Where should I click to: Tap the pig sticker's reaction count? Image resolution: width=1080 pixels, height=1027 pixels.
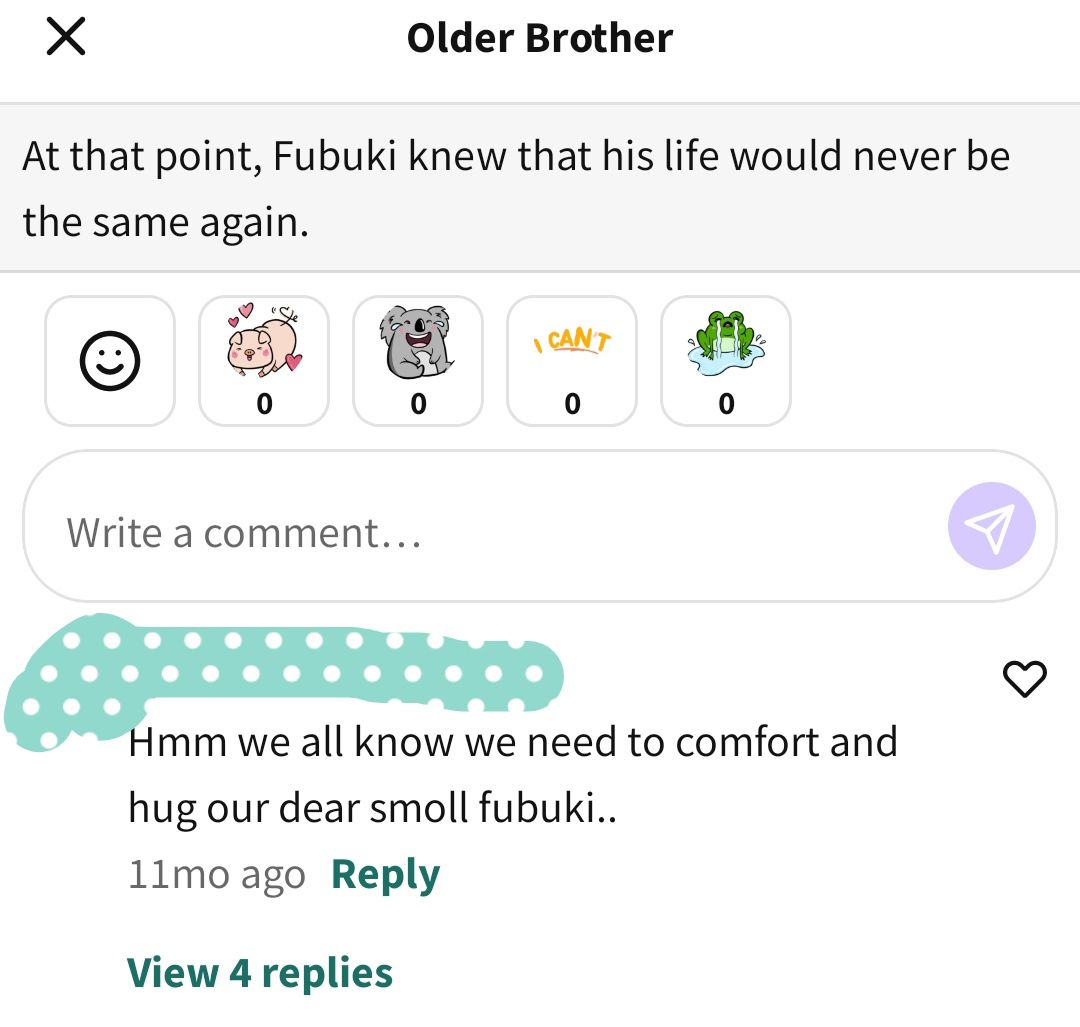coord(264,404)
